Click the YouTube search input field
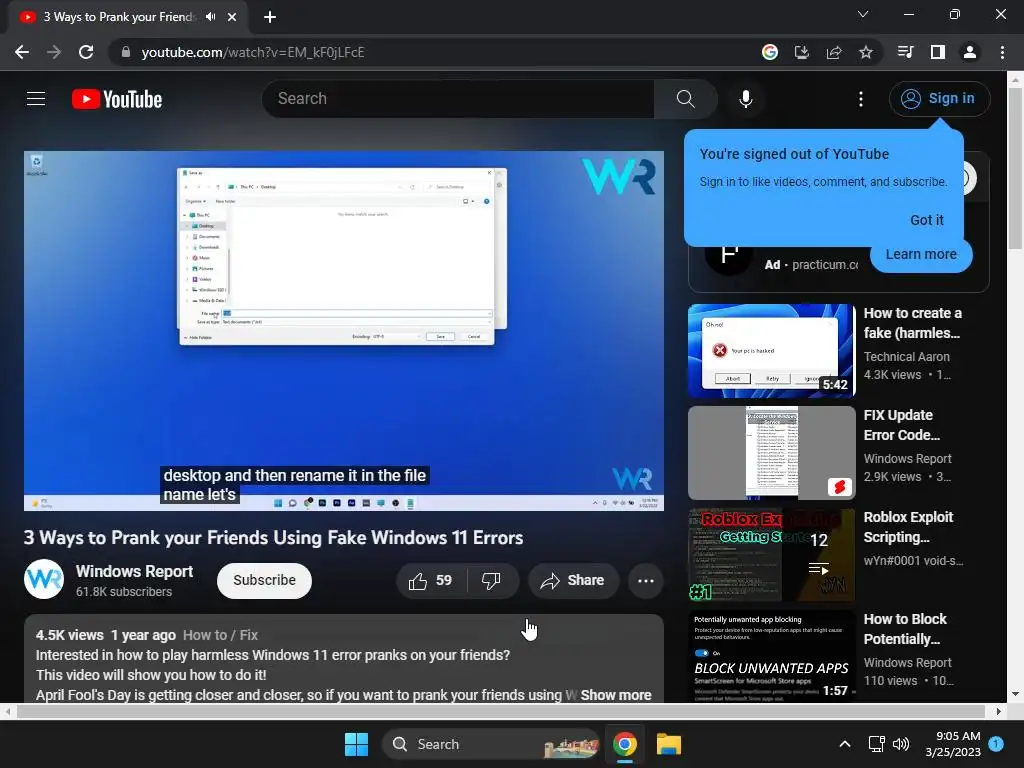This screenshot has width=1024, height=768. pos(458,99)
